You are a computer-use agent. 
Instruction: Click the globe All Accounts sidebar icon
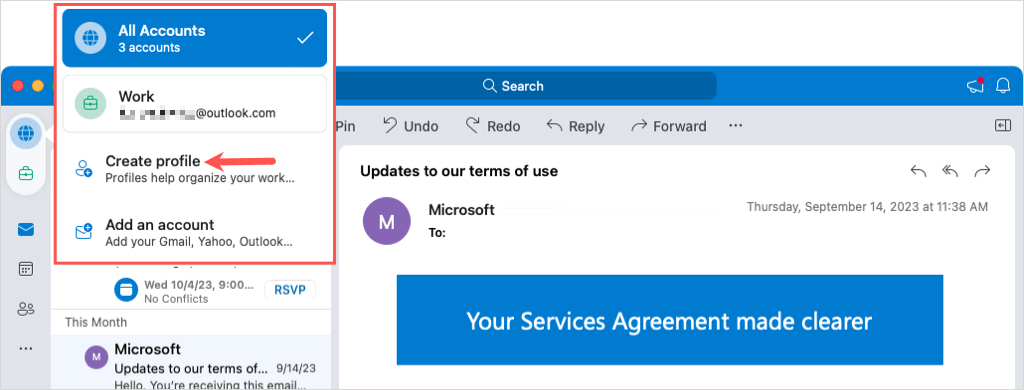26,134
